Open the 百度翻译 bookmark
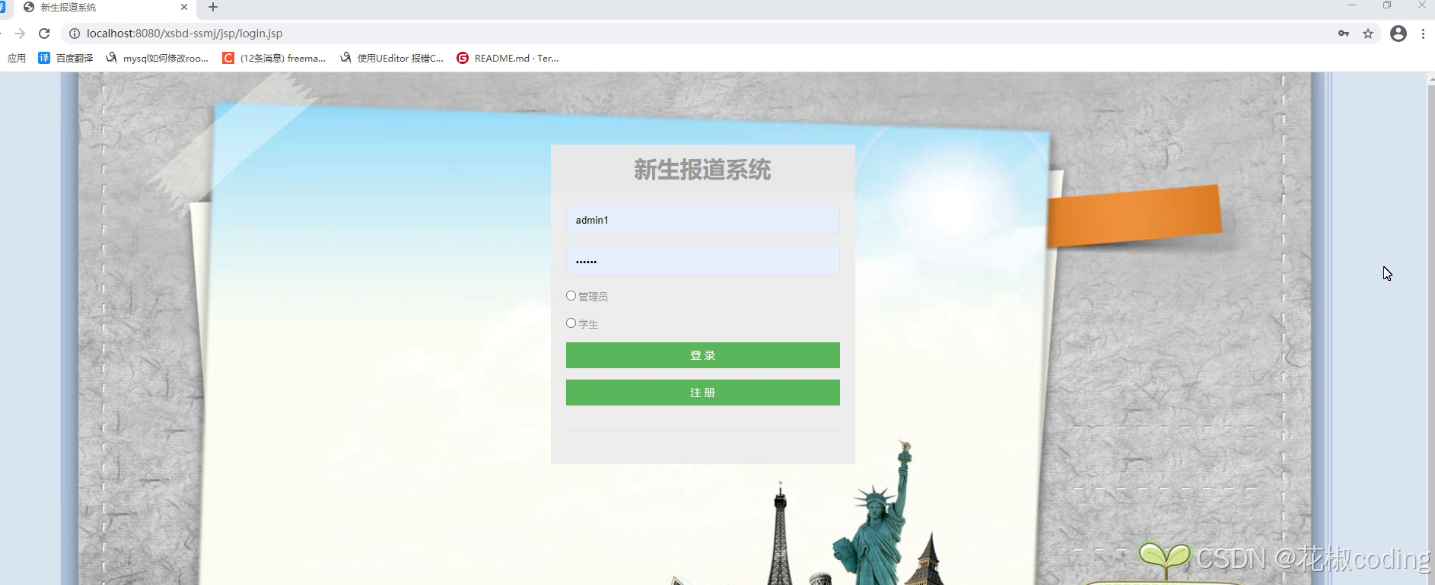 (x=66, y=58)
